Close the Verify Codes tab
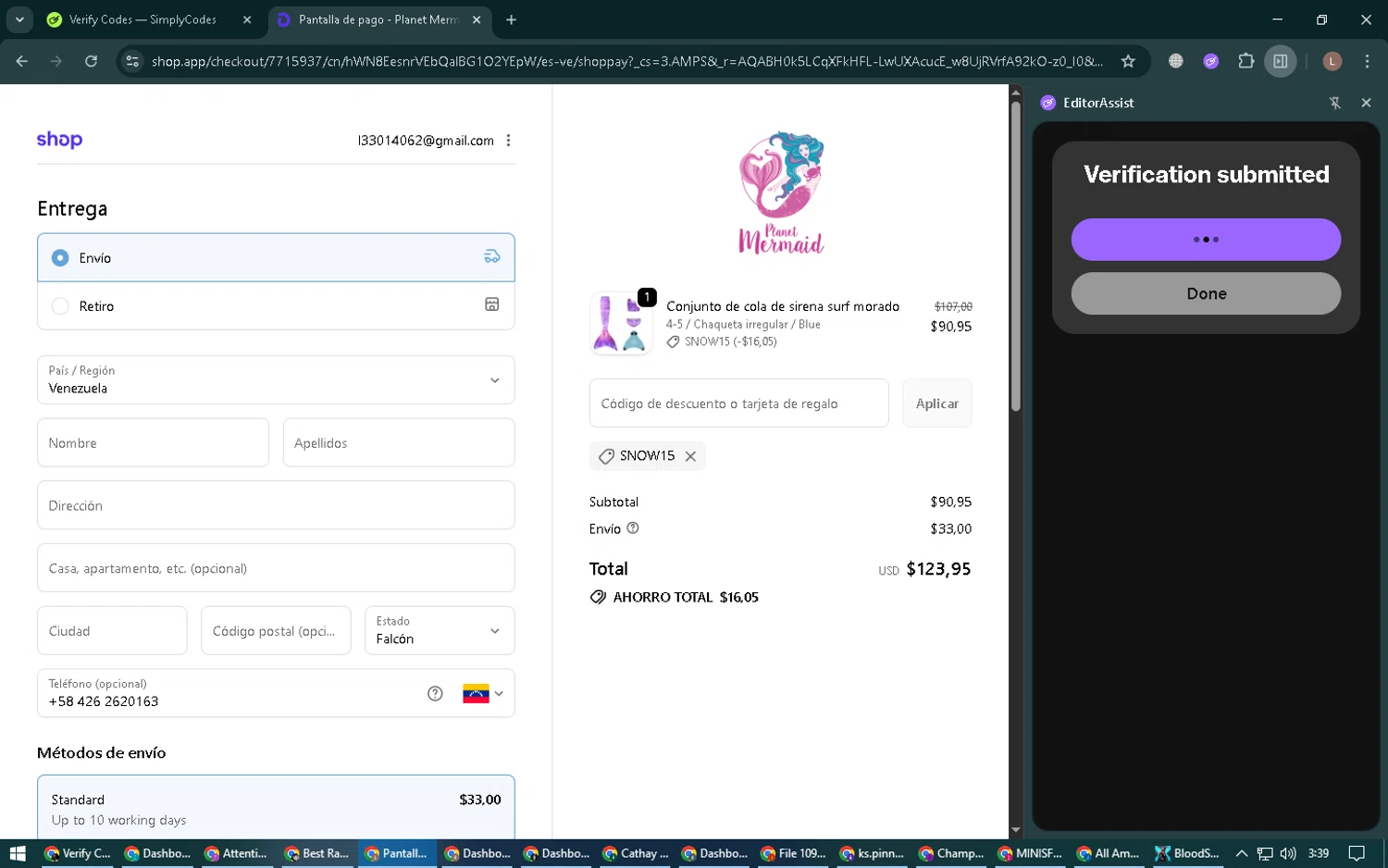 (247, 19)
